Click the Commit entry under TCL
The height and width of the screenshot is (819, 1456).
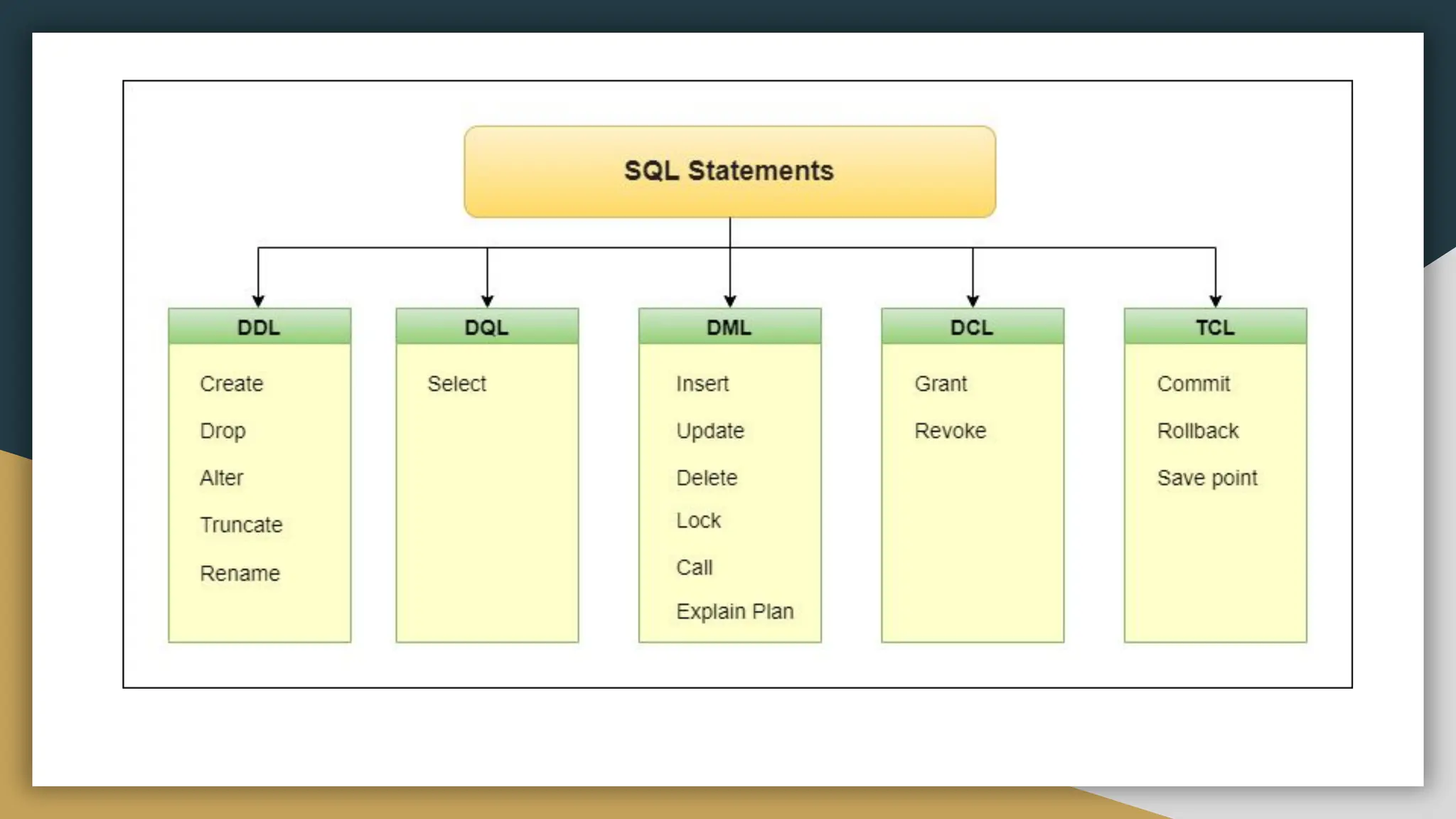pyautogui.click(x=1194, y=384)
